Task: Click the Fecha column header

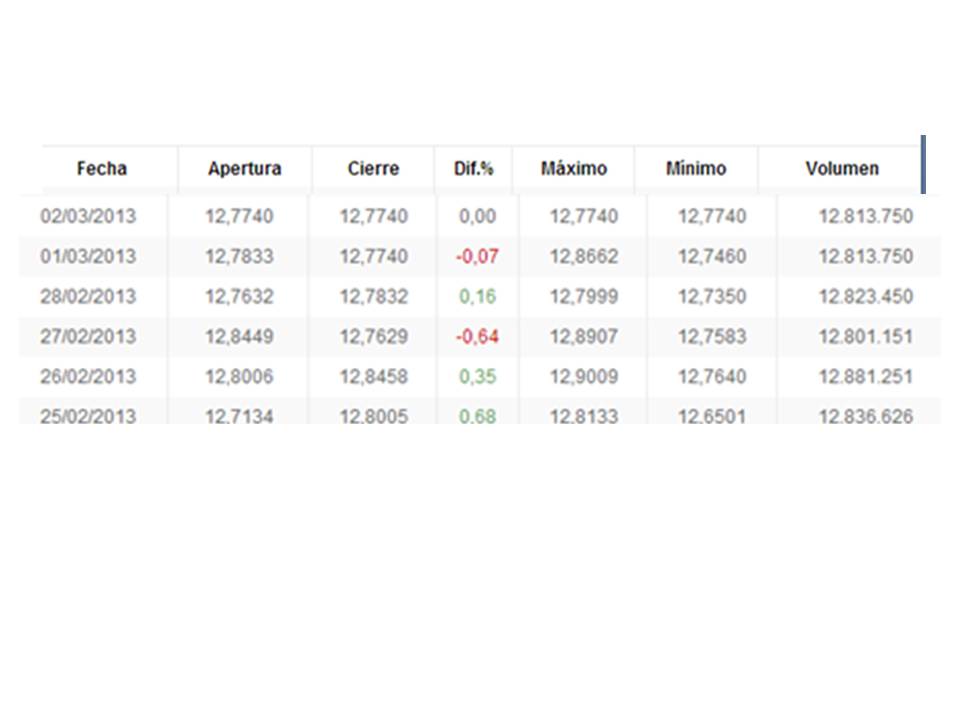Action: pos(102,168)
